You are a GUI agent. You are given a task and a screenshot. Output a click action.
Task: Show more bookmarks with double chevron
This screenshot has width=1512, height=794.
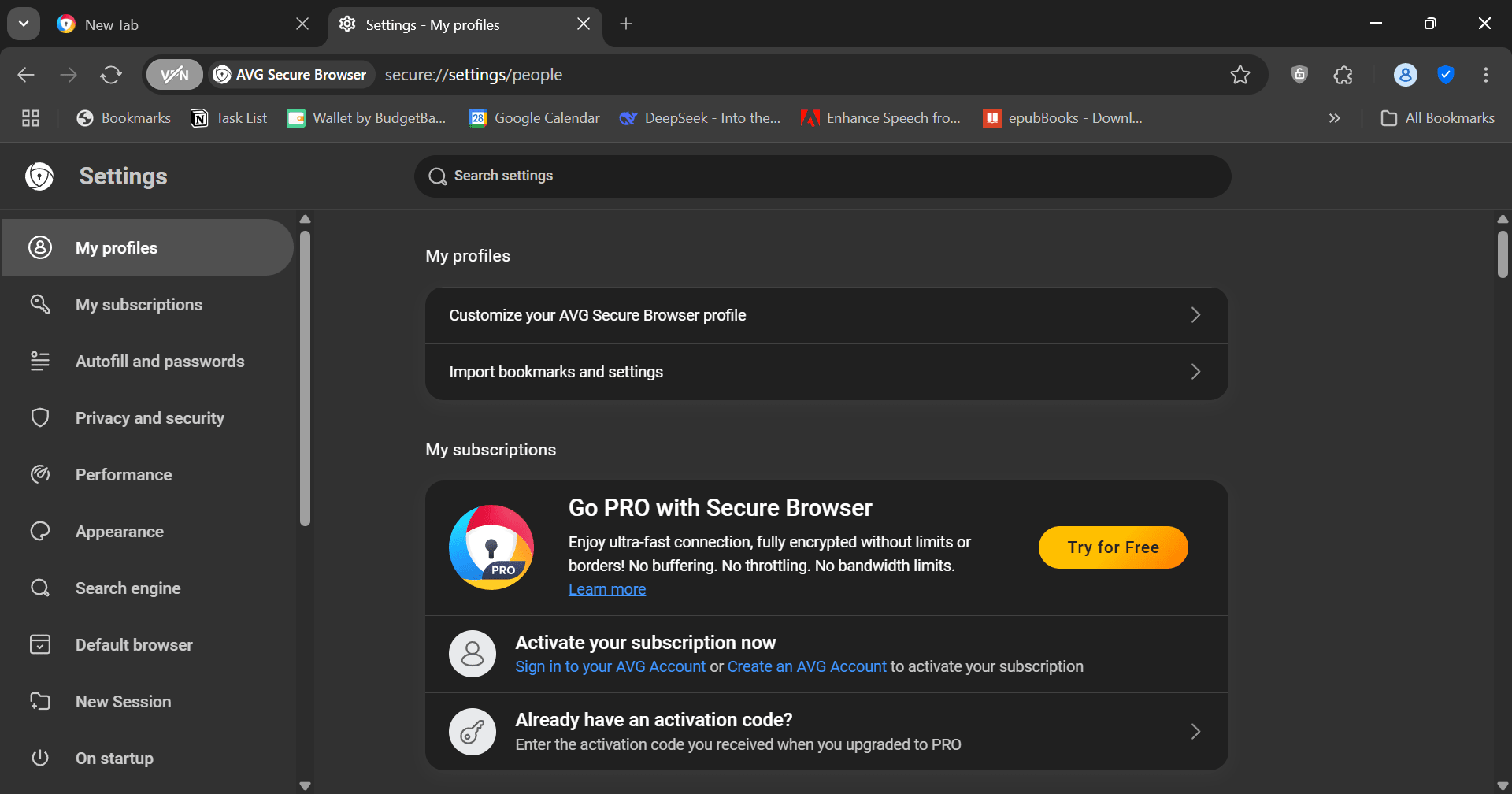click(x=1335, y=118)
